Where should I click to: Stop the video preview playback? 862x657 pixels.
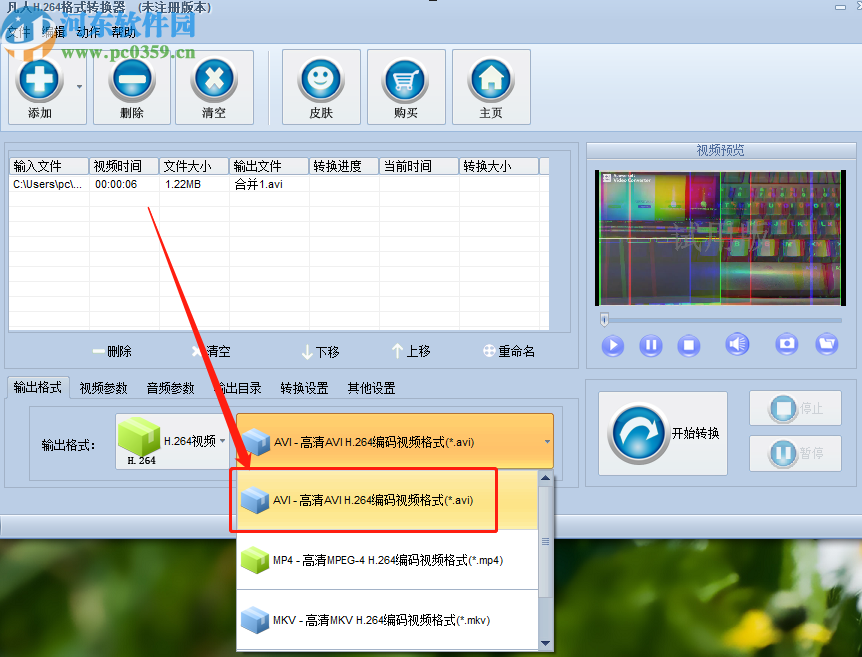pos(688,346)
